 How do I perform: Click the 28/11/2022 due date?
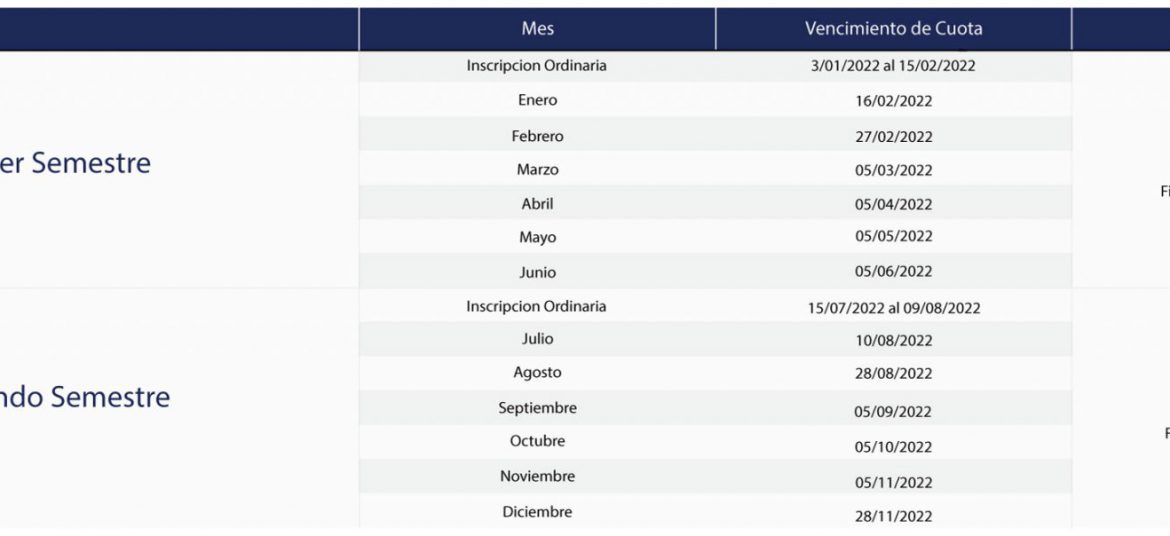893,516
